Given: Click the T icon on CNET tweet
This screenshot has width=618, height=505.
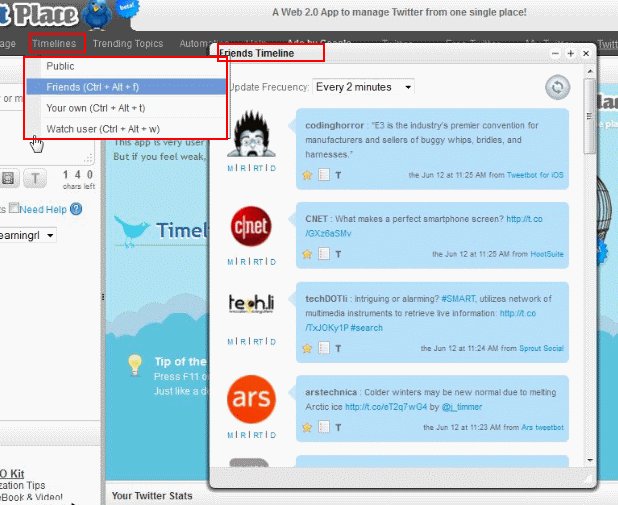Looking at the screenshot, I should point(338,254).
